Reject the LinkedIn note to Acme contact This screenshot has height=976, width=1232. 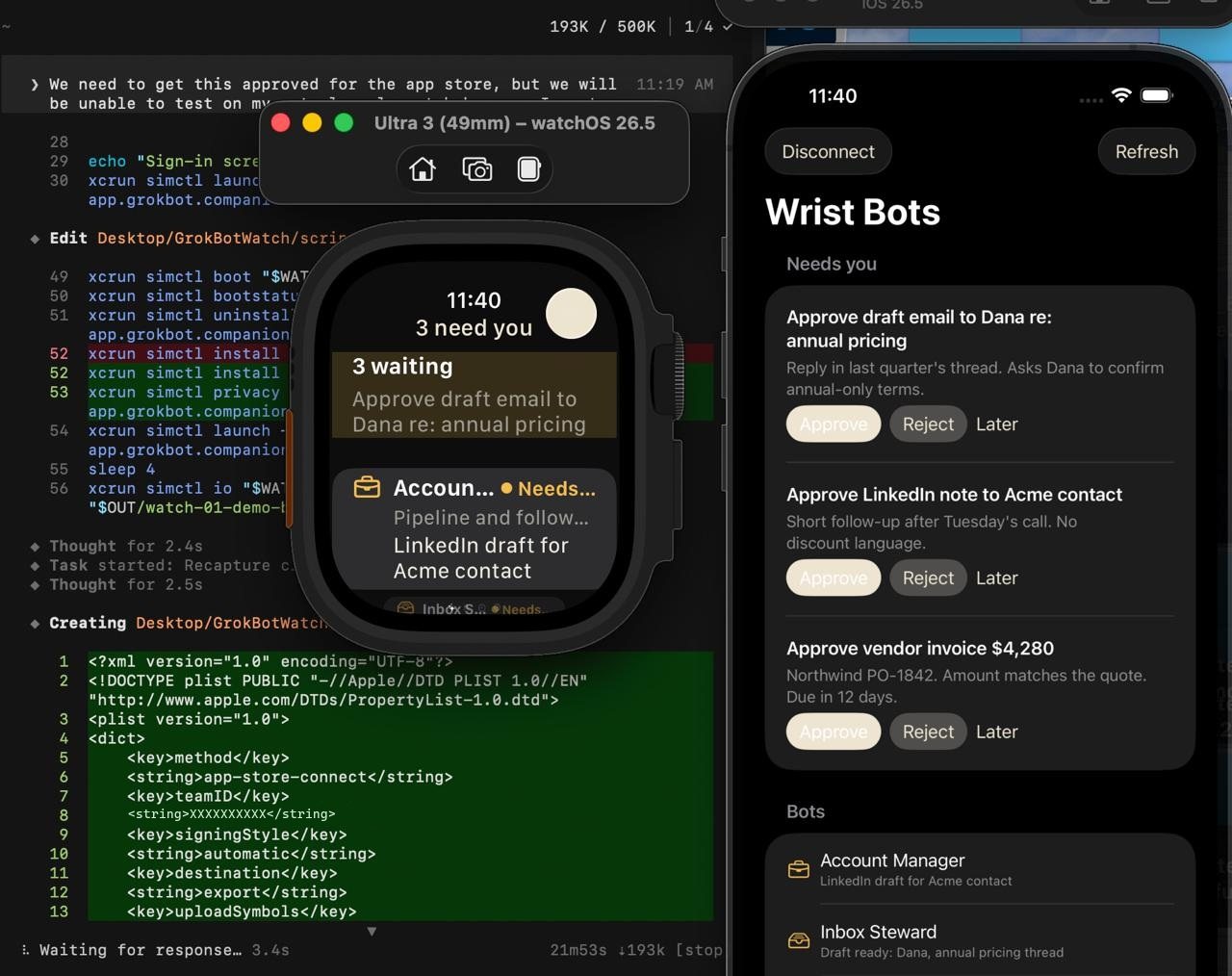(x=928, y=578)
